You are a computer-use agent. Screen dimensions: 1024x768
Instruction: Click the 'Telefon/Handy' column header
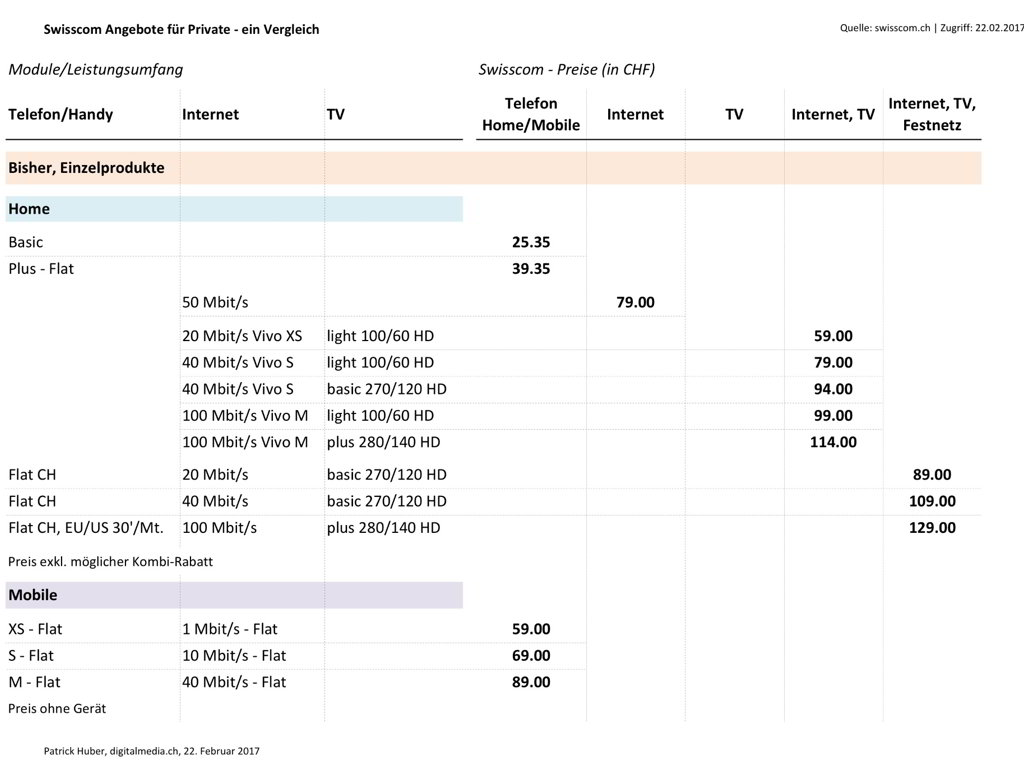(x=61, y=114)
